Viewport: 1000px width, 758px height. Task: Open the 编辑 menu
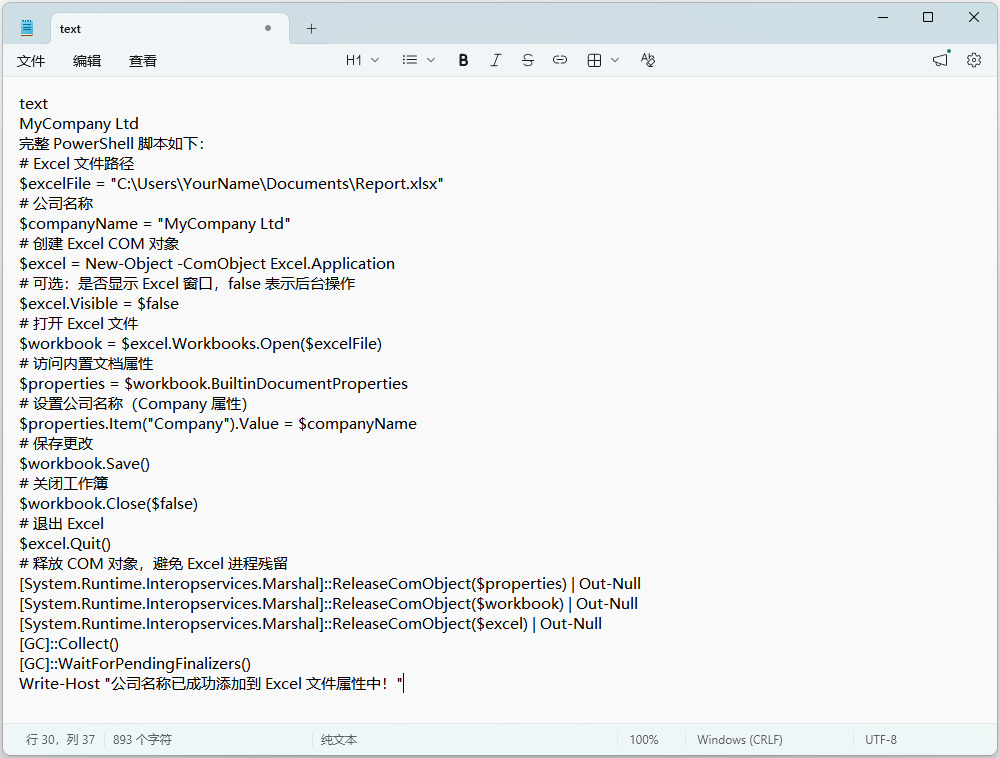point(87,61)
